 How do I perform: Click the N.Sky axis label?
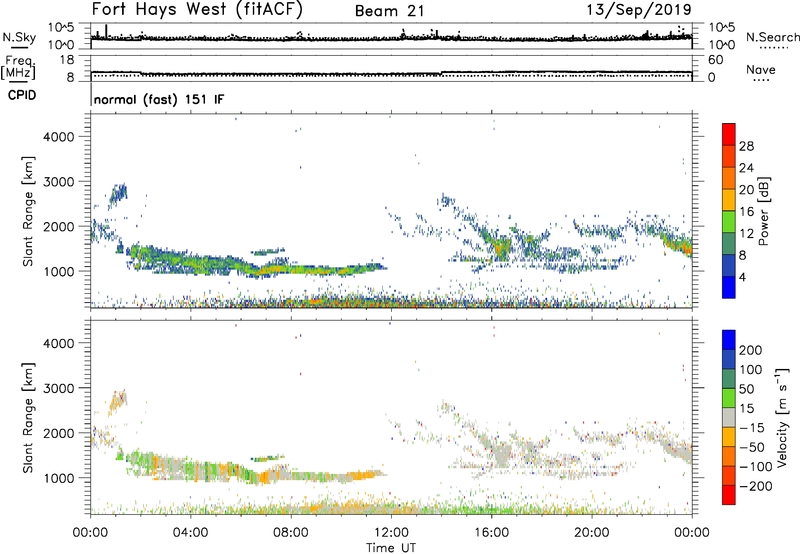tap(19, 37)
